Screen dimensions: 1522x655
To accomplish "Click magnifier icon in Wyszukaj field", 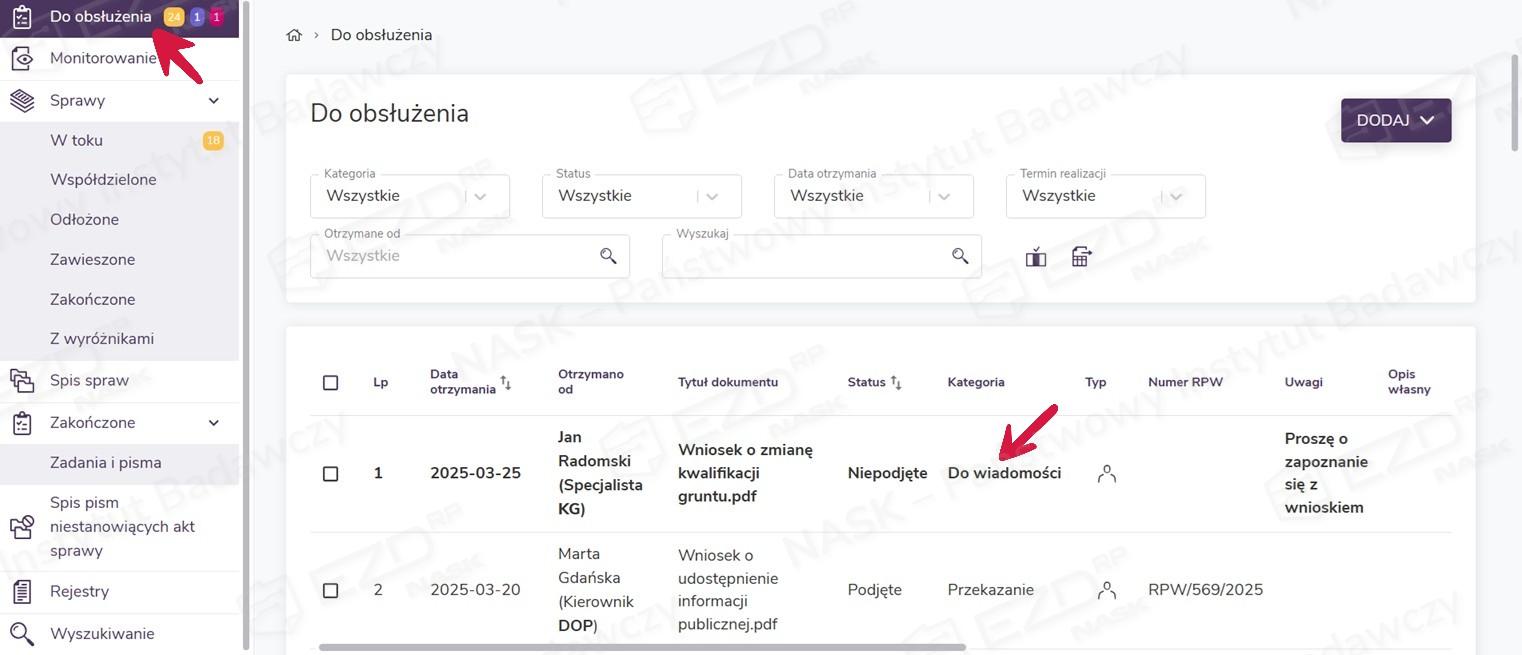I will point(960,256).
